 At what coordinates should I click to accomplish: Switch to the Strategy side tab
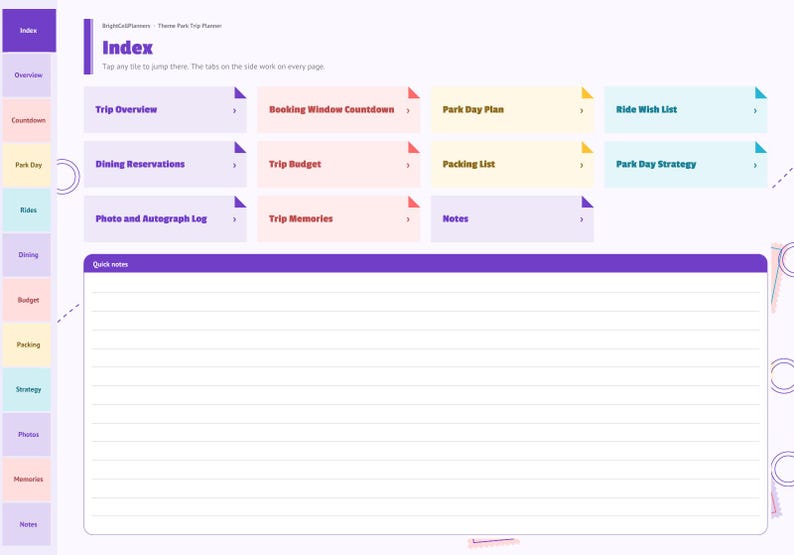coord(27,389)
